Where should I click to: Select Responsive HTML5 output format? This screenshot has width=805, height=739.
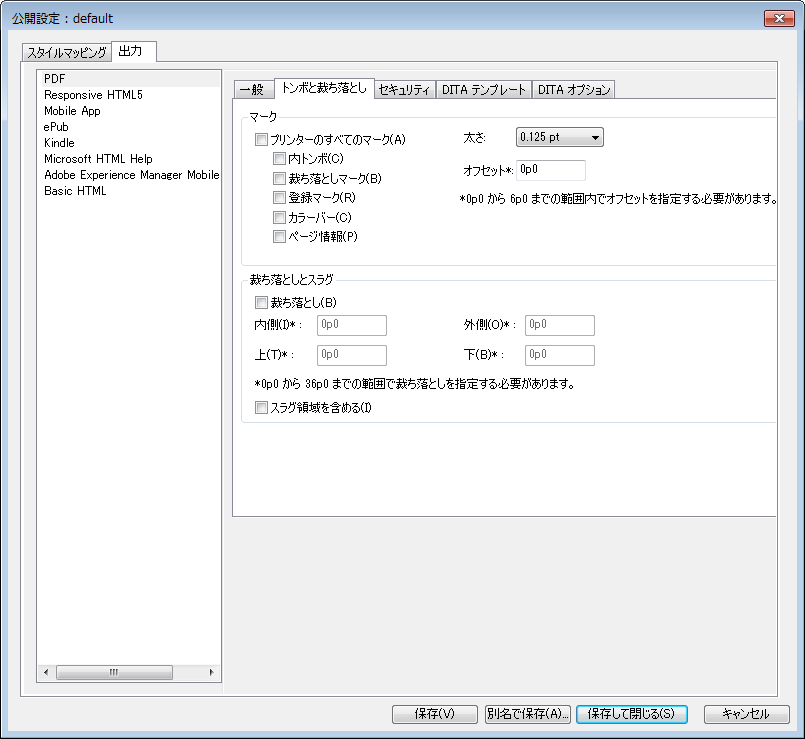(93, 95)
